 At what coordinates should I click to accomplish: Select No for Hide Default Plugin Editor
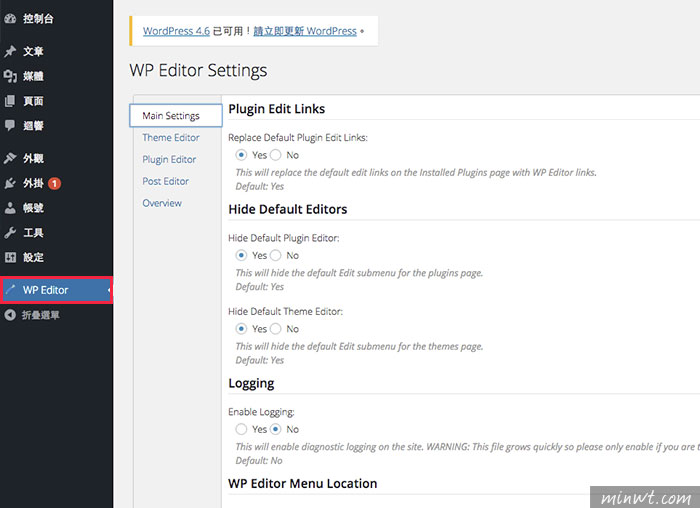276,255
